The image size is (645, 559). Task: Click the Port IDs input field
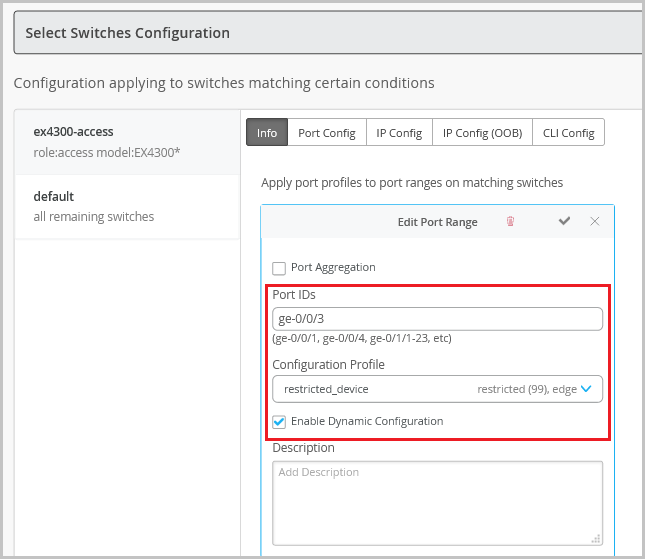pos(437,319)
